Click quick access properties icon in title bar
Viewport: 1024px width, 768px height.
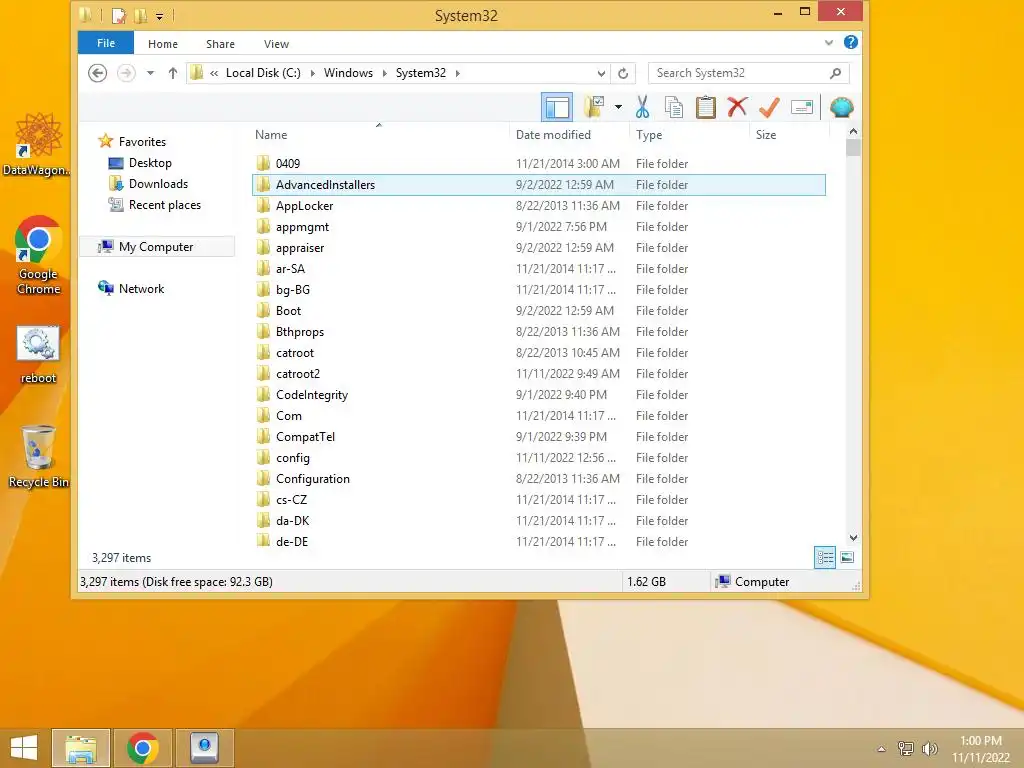(x=119, y=15)
